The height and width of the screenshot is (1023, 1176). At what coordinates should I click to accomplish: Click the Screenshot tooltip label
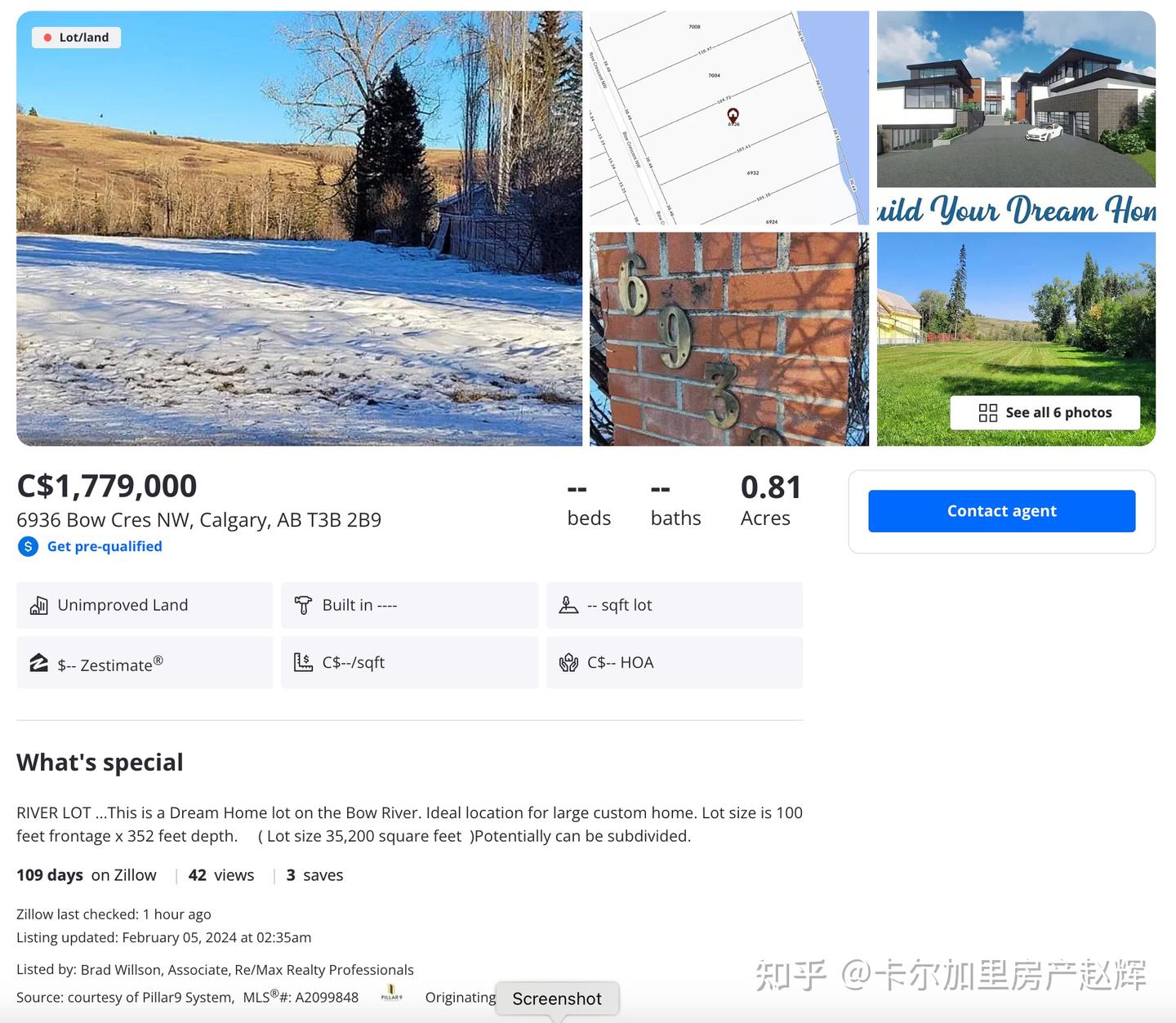(x=557, y=999)
